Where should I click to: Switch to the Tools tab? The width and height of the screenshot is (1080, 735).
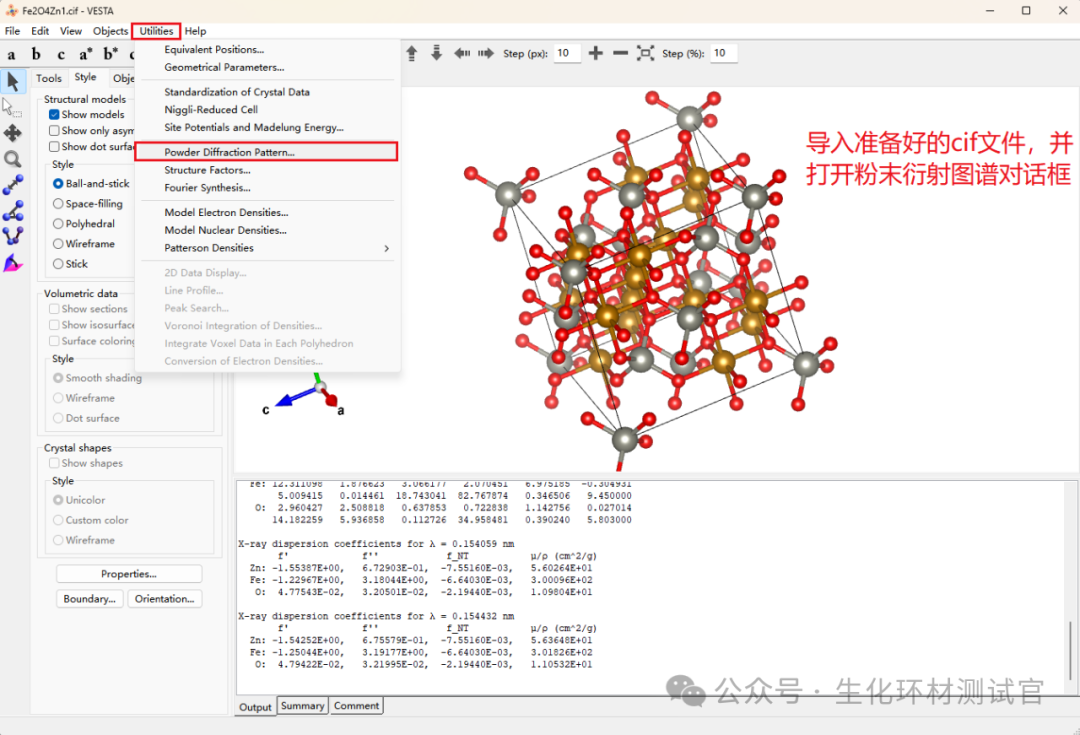pos(49,78)
